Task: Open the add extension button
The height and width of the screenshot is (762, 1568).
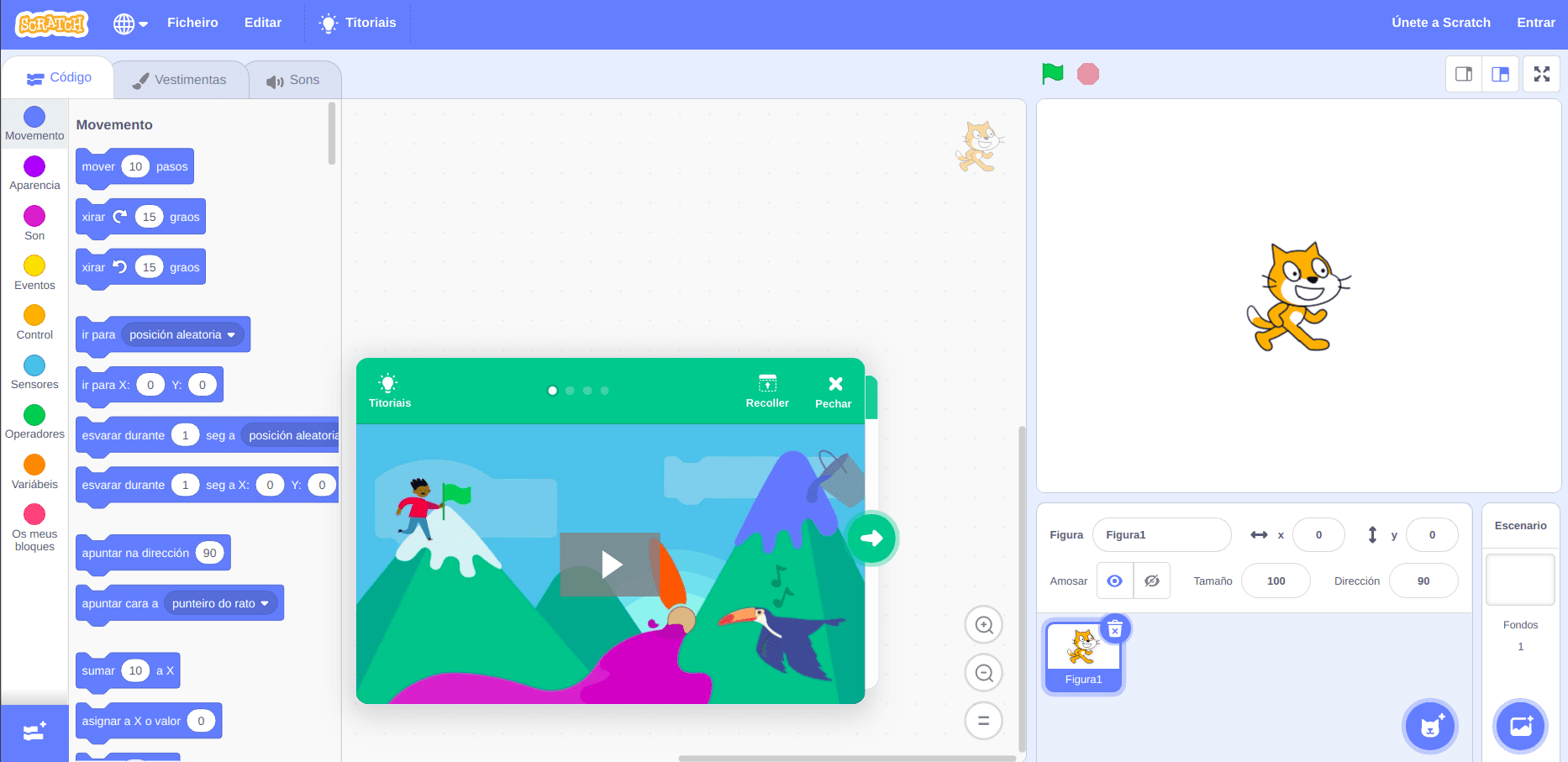Action: (34, 733)
